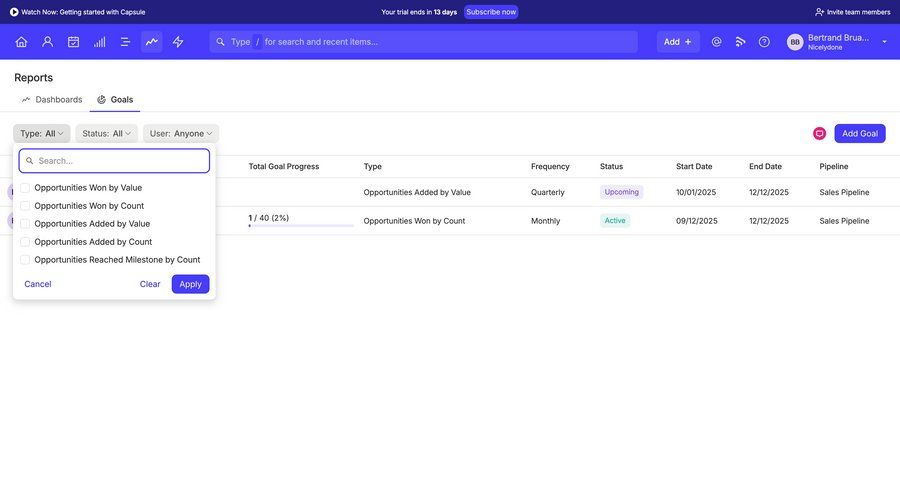Open the Sales pipeline bar-chart icon

(99, 42)
